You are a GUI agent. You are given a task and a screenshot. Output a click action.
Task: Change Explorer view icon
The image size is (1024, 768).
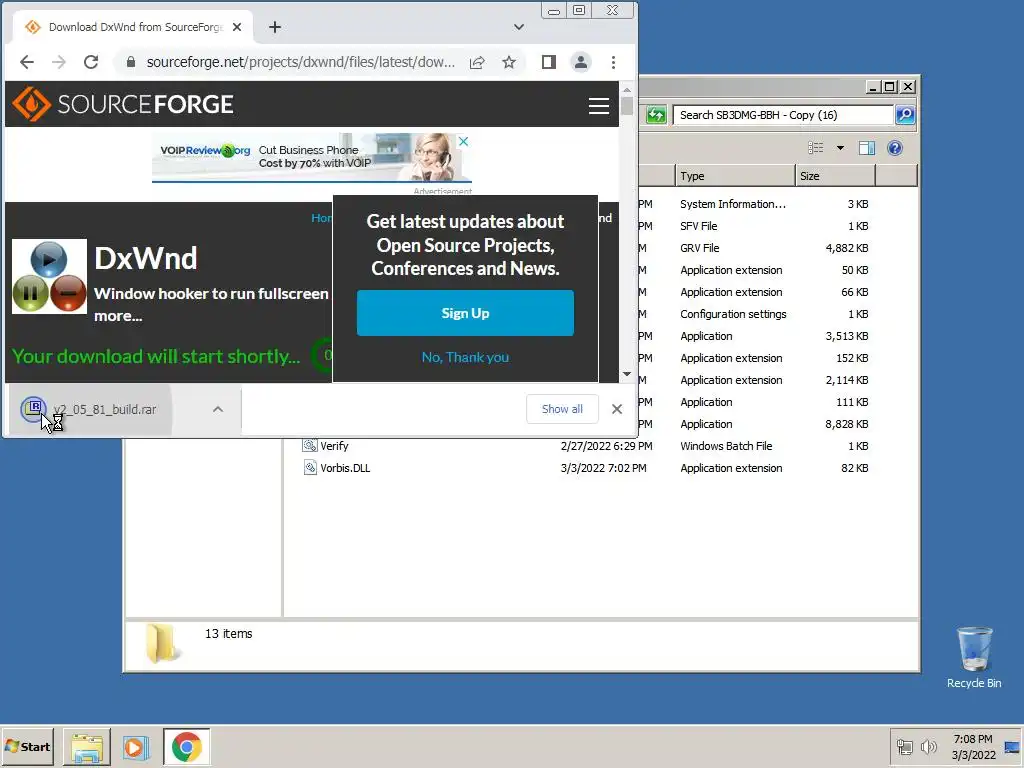point(816,148)
